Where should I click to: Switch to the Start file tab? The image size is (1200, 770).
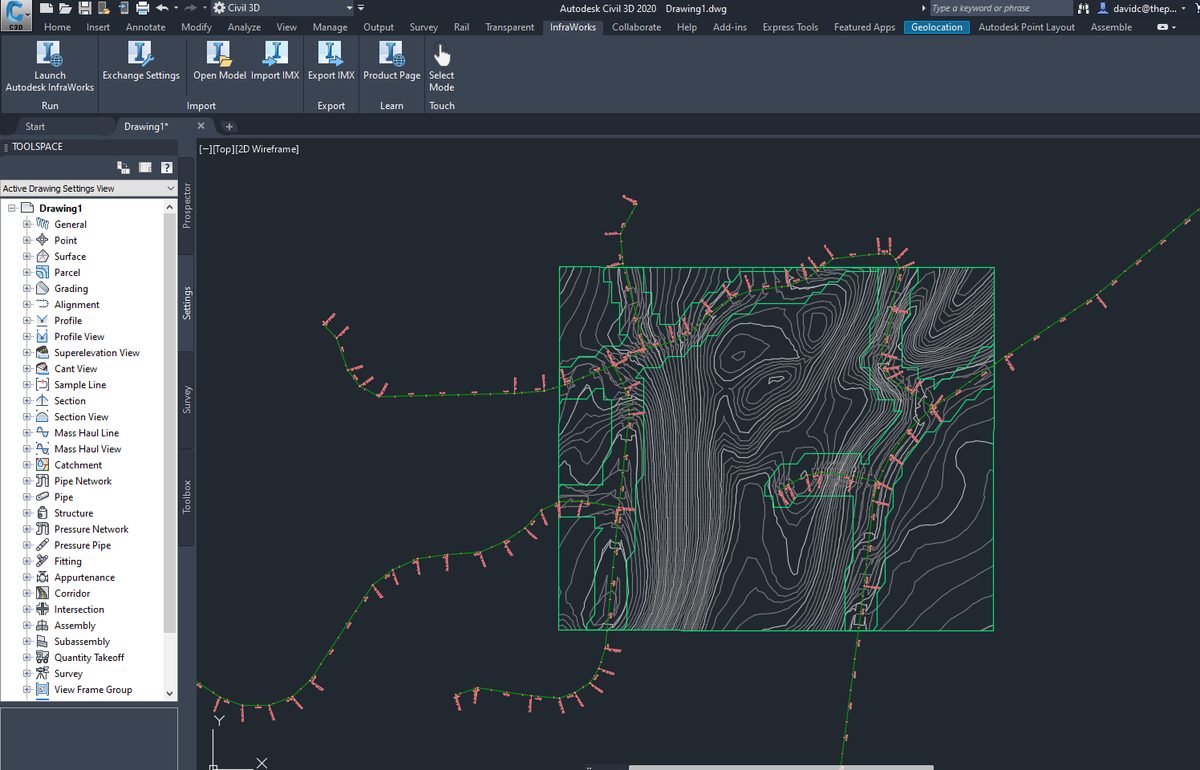click(x=35, y=126)
